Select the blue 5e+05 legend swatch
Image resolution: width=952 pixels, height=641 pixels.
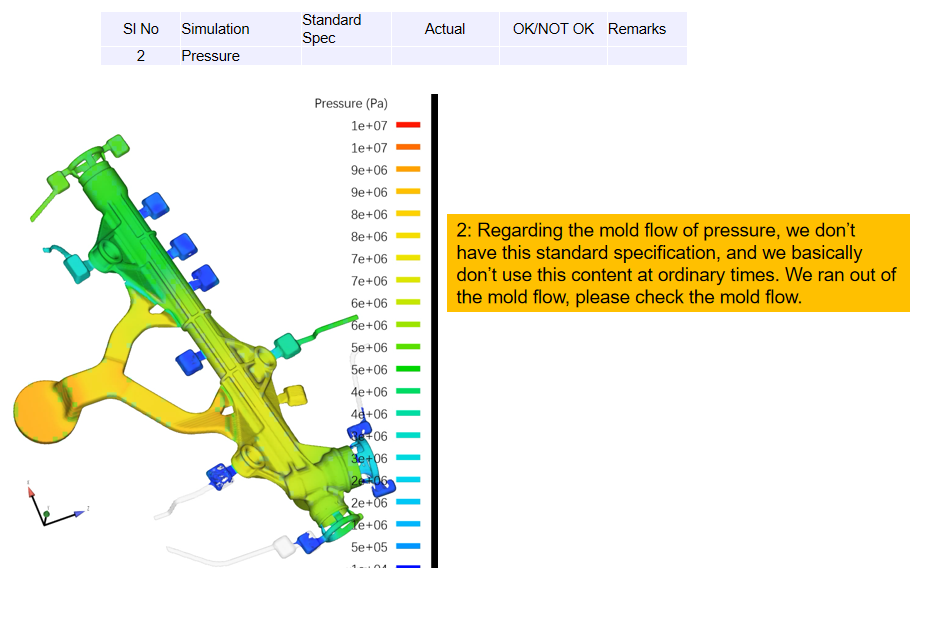pyautogui.click(x=408, y=547)
